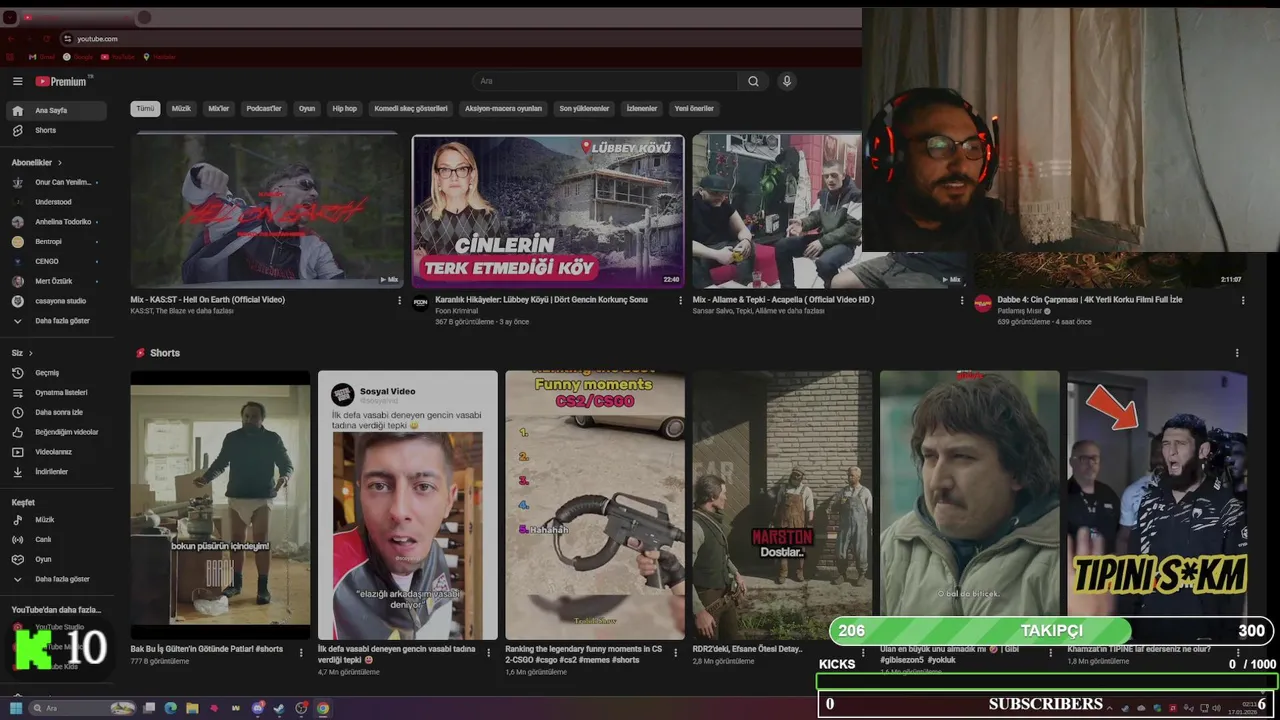Expand Daha fazla göster under Abonelikler
This screenshot has width=1280, height=720.
pos(56,321)
